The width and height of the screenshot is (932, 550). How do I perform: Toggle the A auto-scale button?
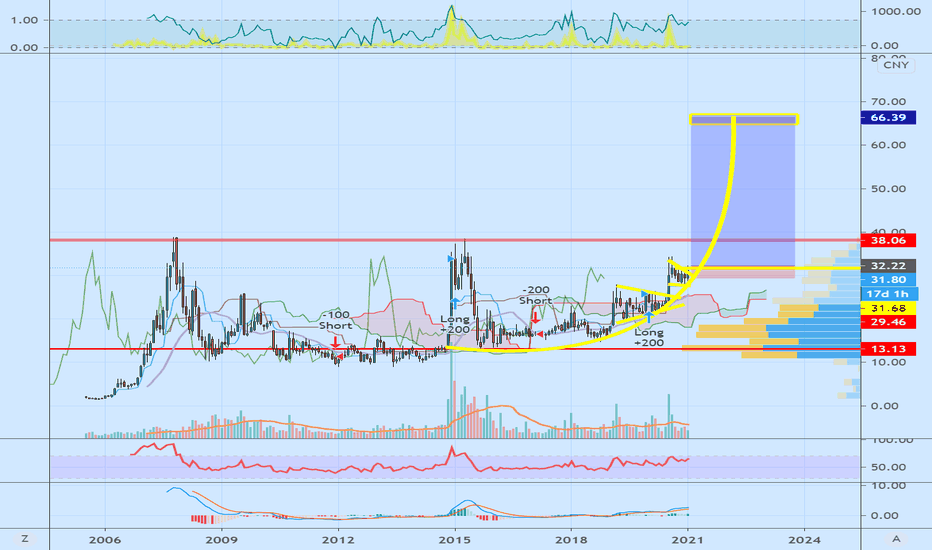coord(896,539)
